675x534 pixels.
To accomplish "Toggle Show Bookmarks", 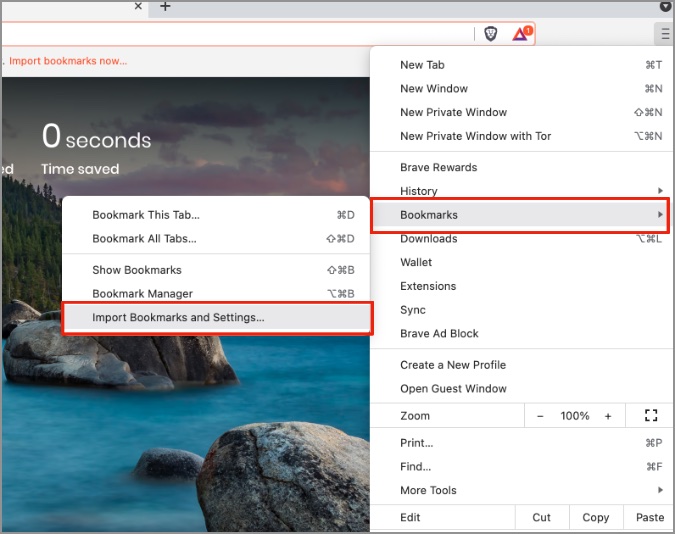I will pyautogui.click(x=216, y=270).
